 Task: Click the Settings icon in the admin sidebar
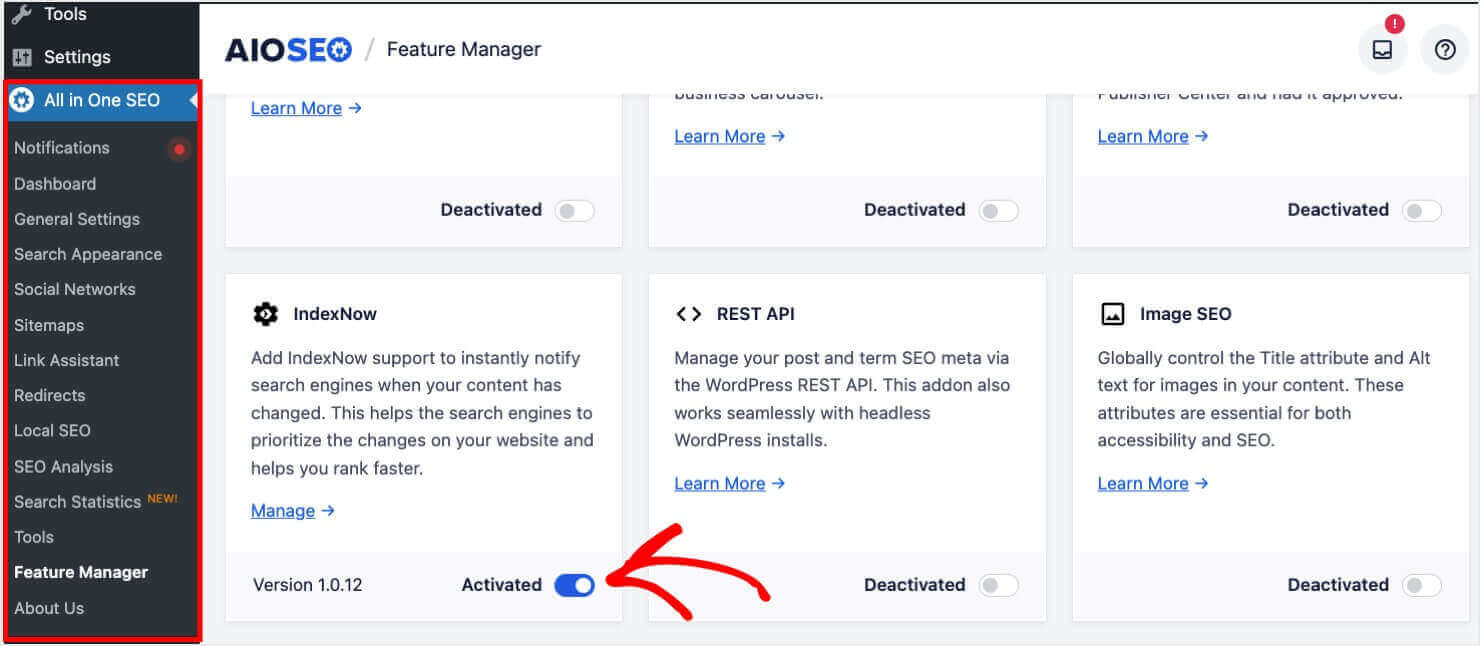coord(22,57)
